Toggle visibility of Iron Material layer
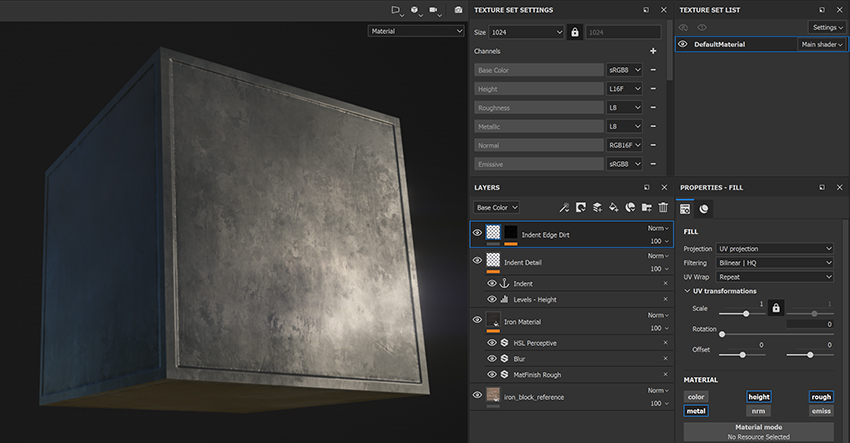The height and width of the screenshot is (443, 850). pyautogui.click(x=477, y=320)
